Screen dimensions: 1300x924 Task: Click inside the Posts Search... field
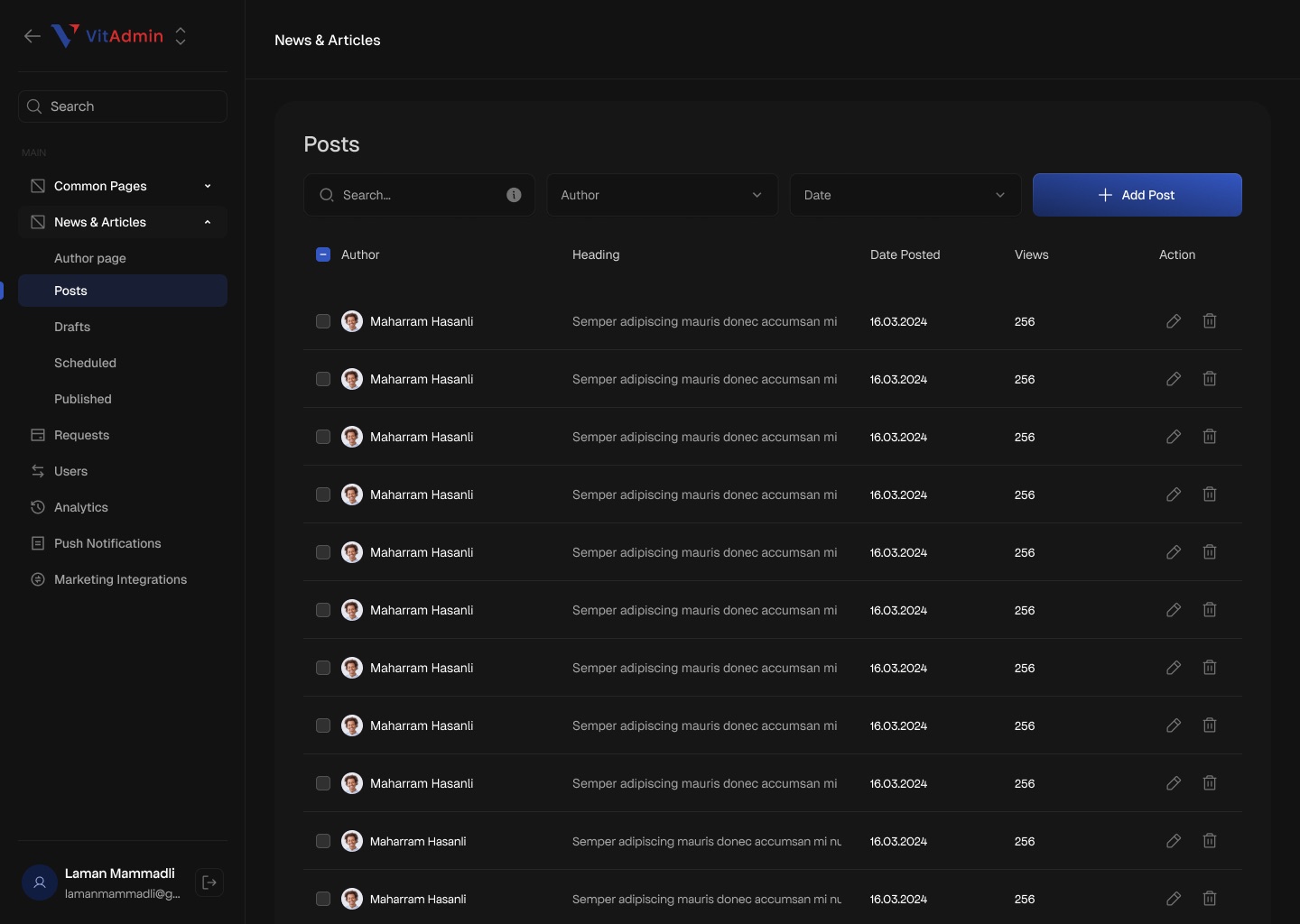(x=419, y=195)
